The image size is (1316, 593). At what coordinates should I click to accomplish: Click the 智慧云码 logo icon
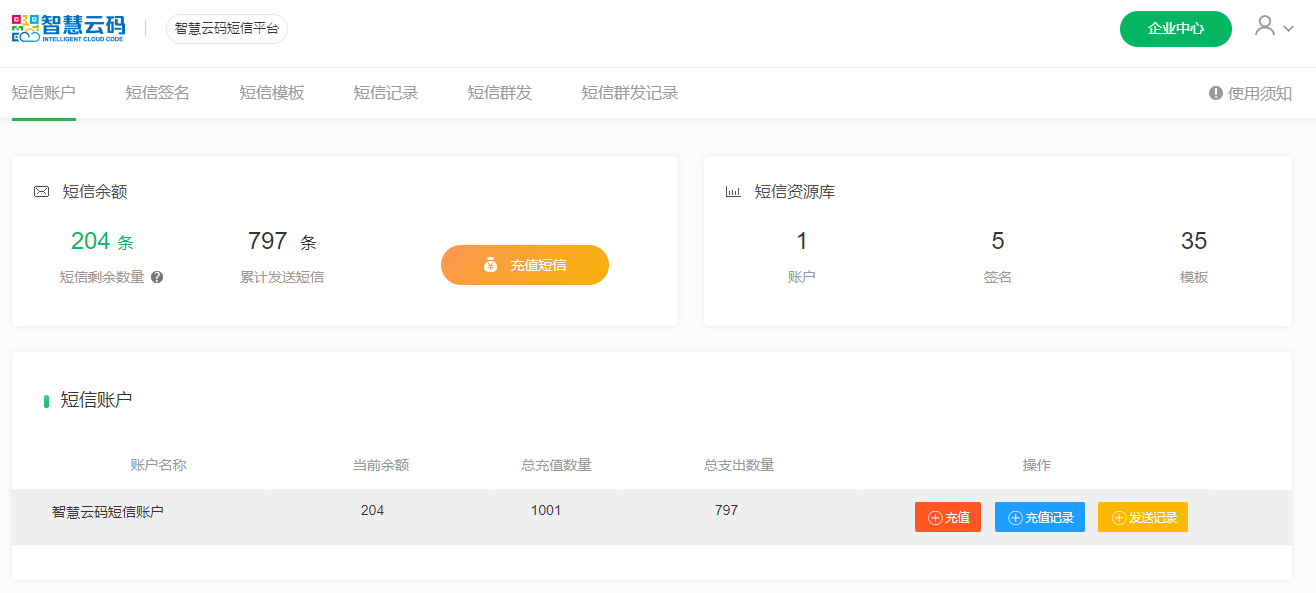coord(25,28)
